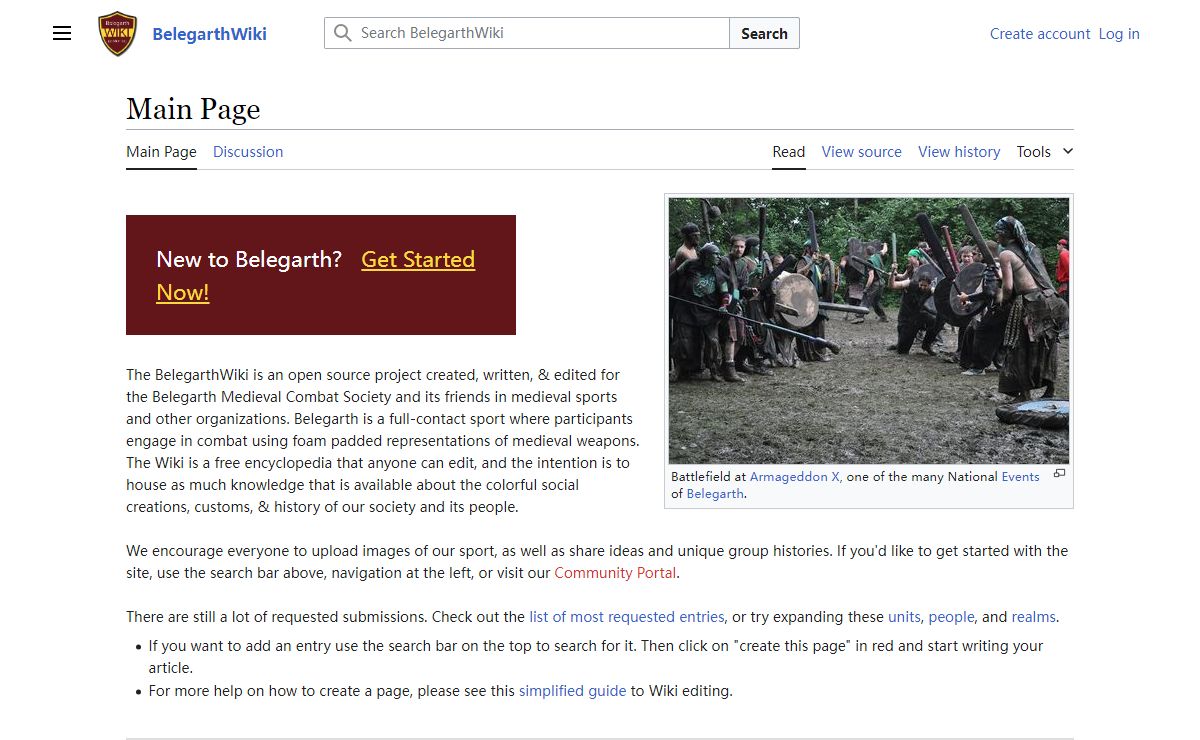Open the Events link in caption

(x=1020, y=477)
